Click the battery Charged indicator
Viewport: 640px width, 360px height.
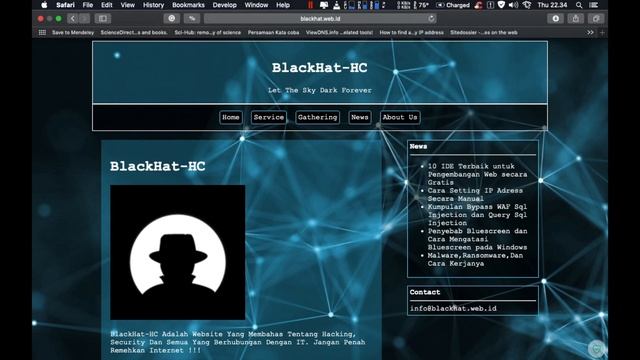coord(453,5)
